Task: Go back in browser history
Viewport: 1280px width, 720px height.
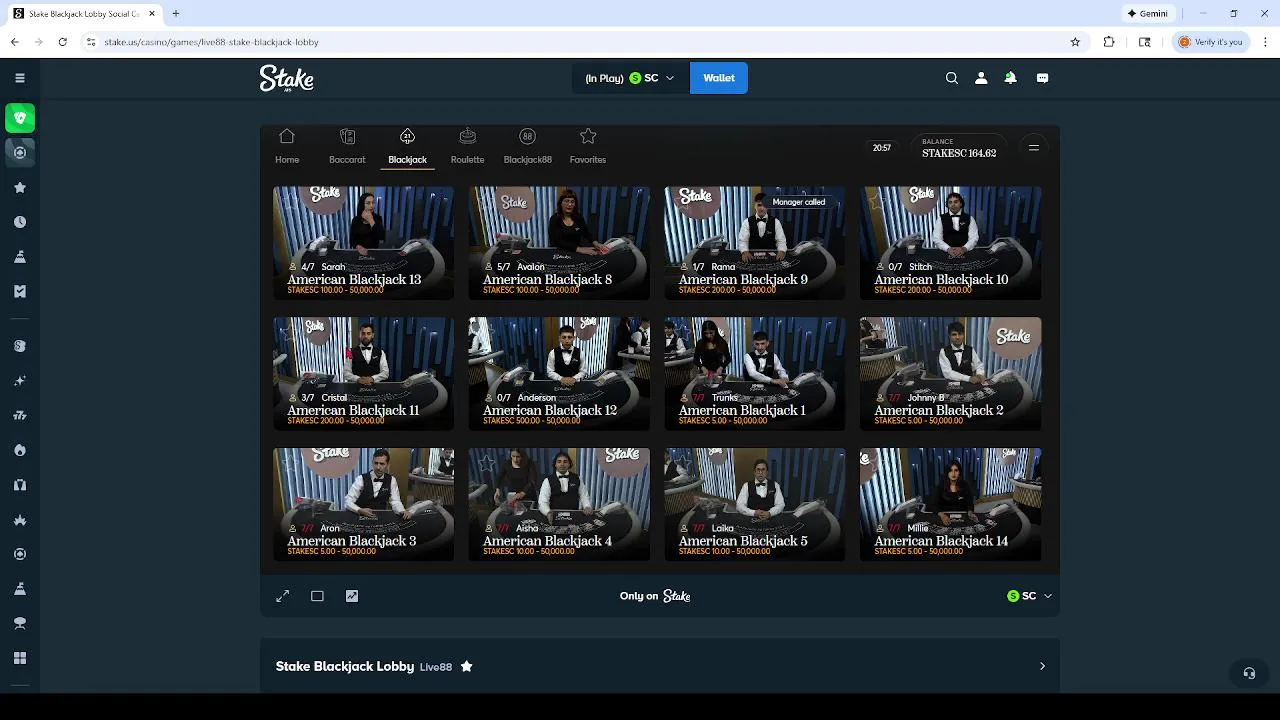Action: 15,42
